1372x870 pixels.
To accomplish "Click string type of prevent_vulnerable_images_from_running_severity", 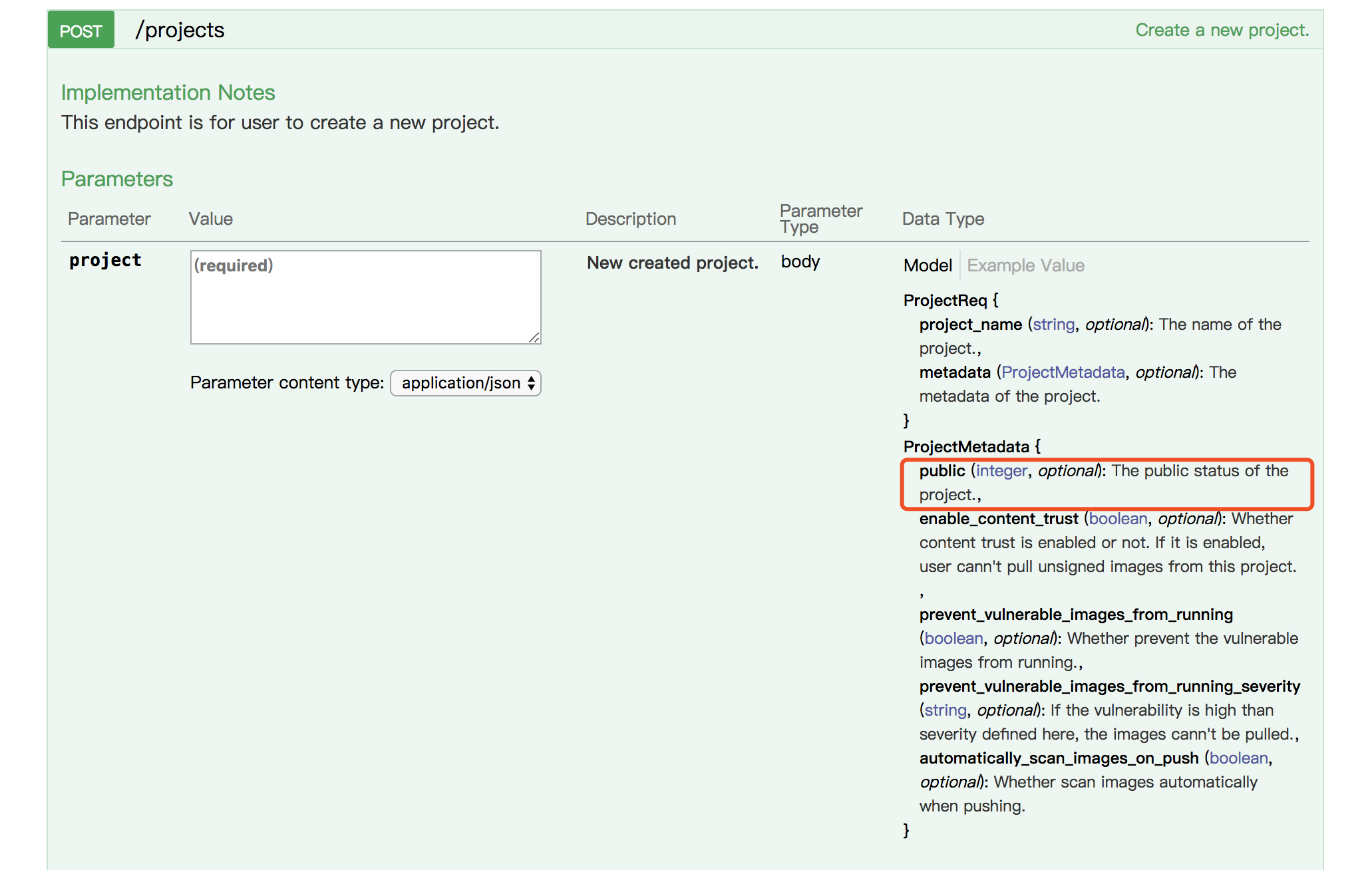I will (945, 710).
